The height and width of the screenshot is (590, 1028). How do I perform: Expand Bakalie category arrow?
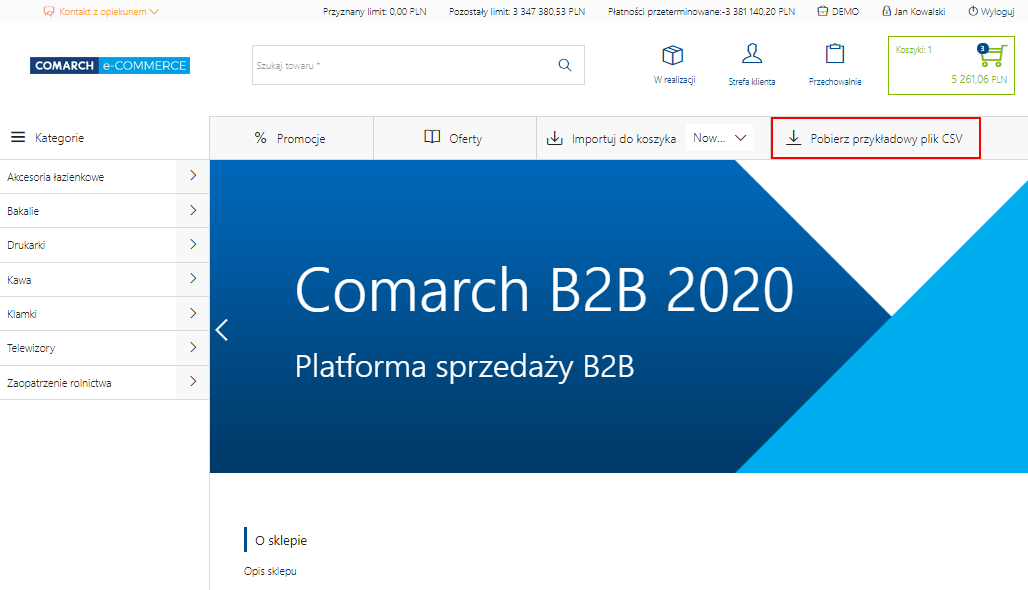click(193, 210)
